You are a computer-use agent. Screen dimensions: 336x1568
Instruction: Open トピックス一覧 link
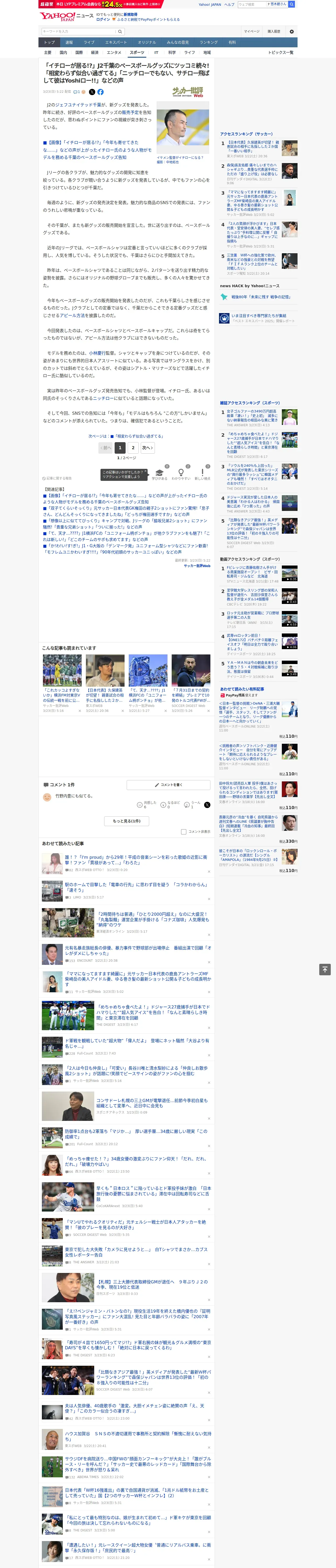tap(281, 52)
